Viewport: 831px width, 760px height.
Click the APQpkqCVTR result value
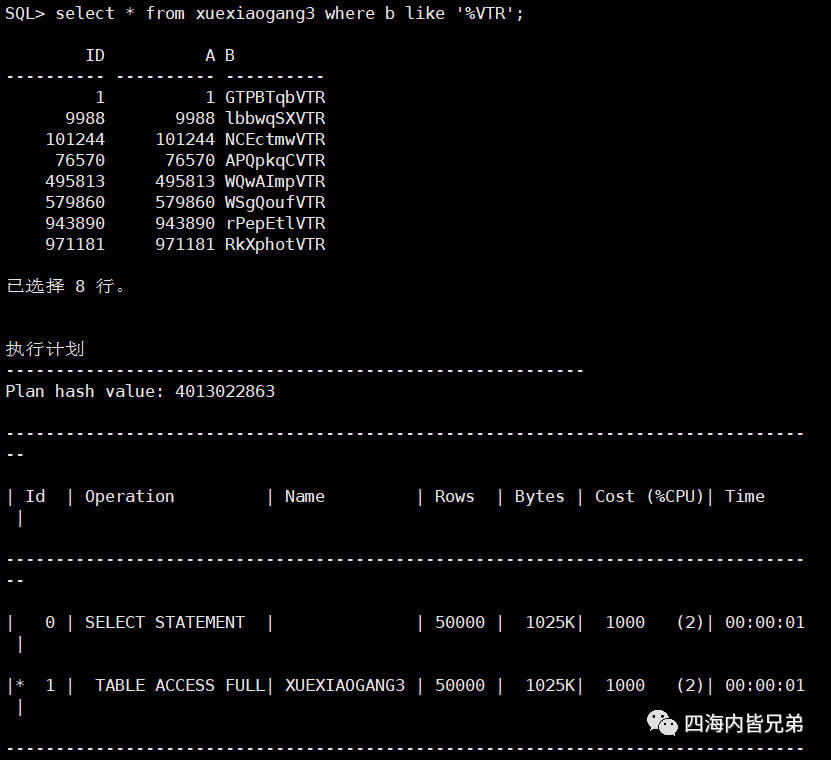tap(275, 161)
